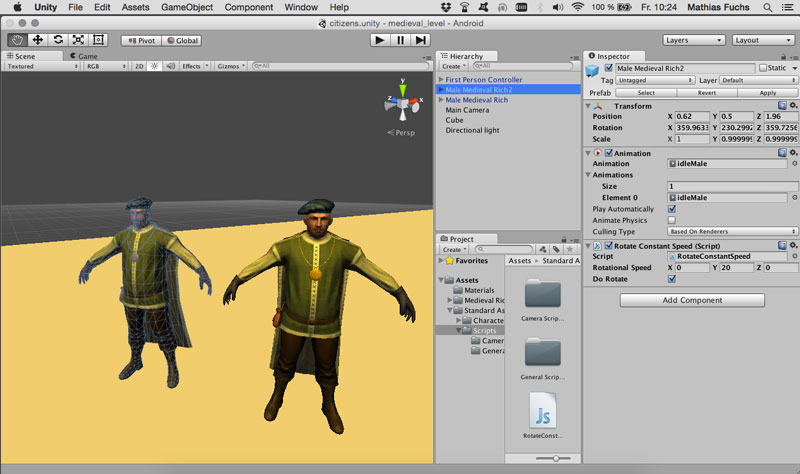Enable the Static checkbox
The image size is (800, 474).
(x=764, y=68)
